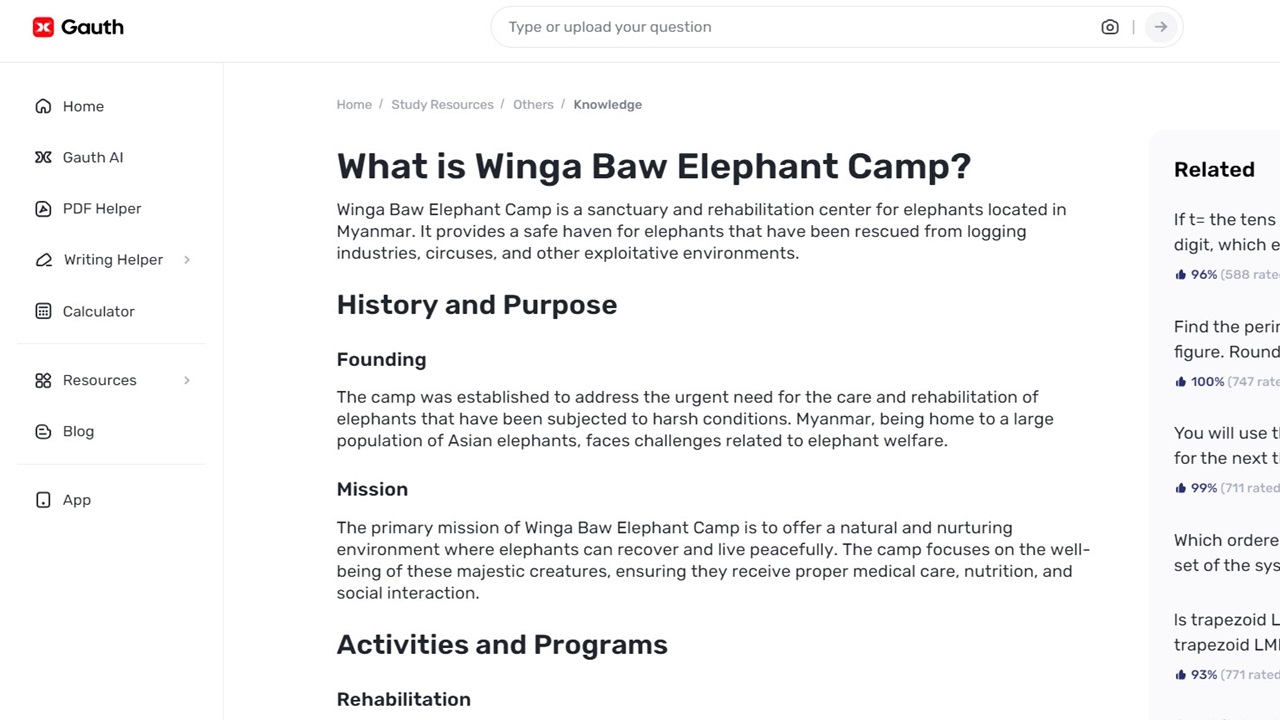Click the Gauth logo
This screenshot has width=1280, height=720.
tap(78, 27)
